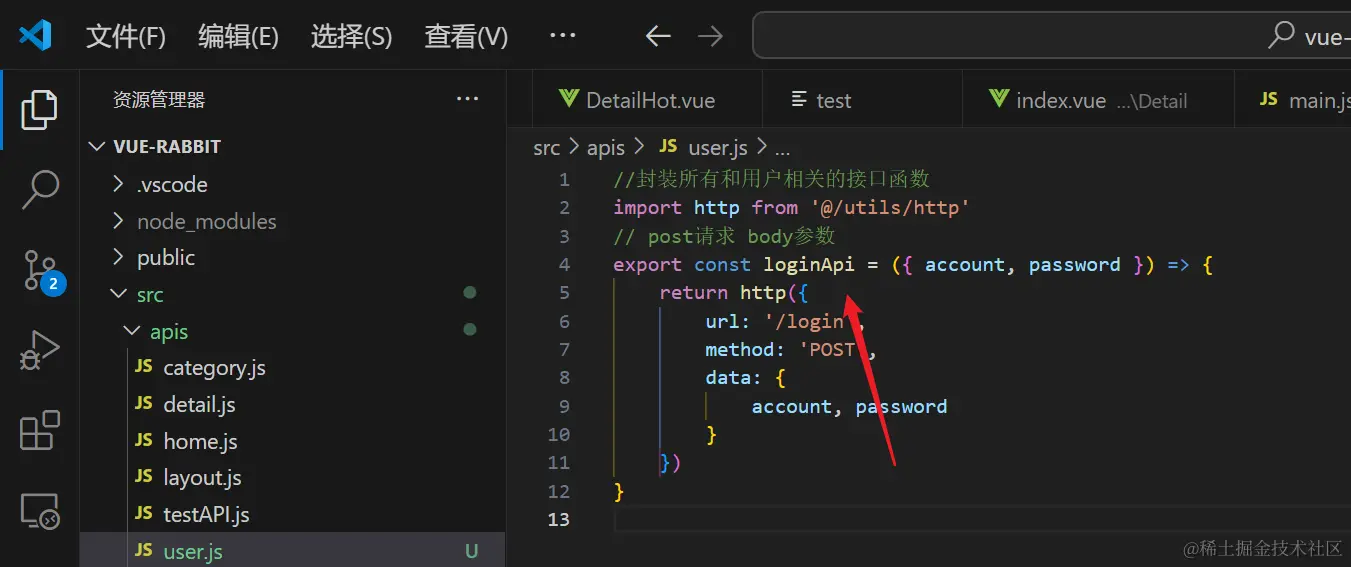
Task: Open the title bar overflow menu
Action: (563, 36)
